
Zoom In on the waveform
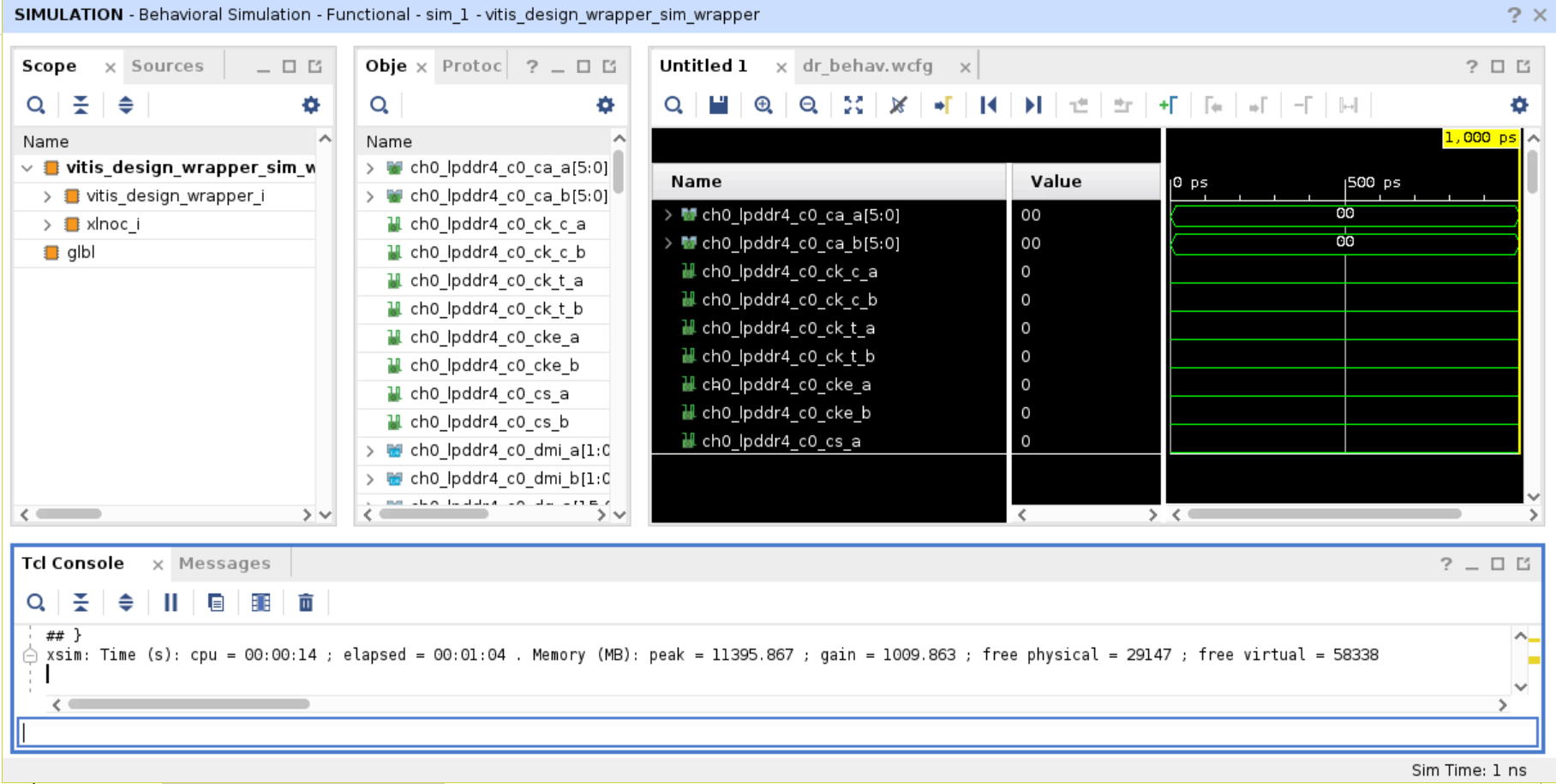[x=763, y=105]
